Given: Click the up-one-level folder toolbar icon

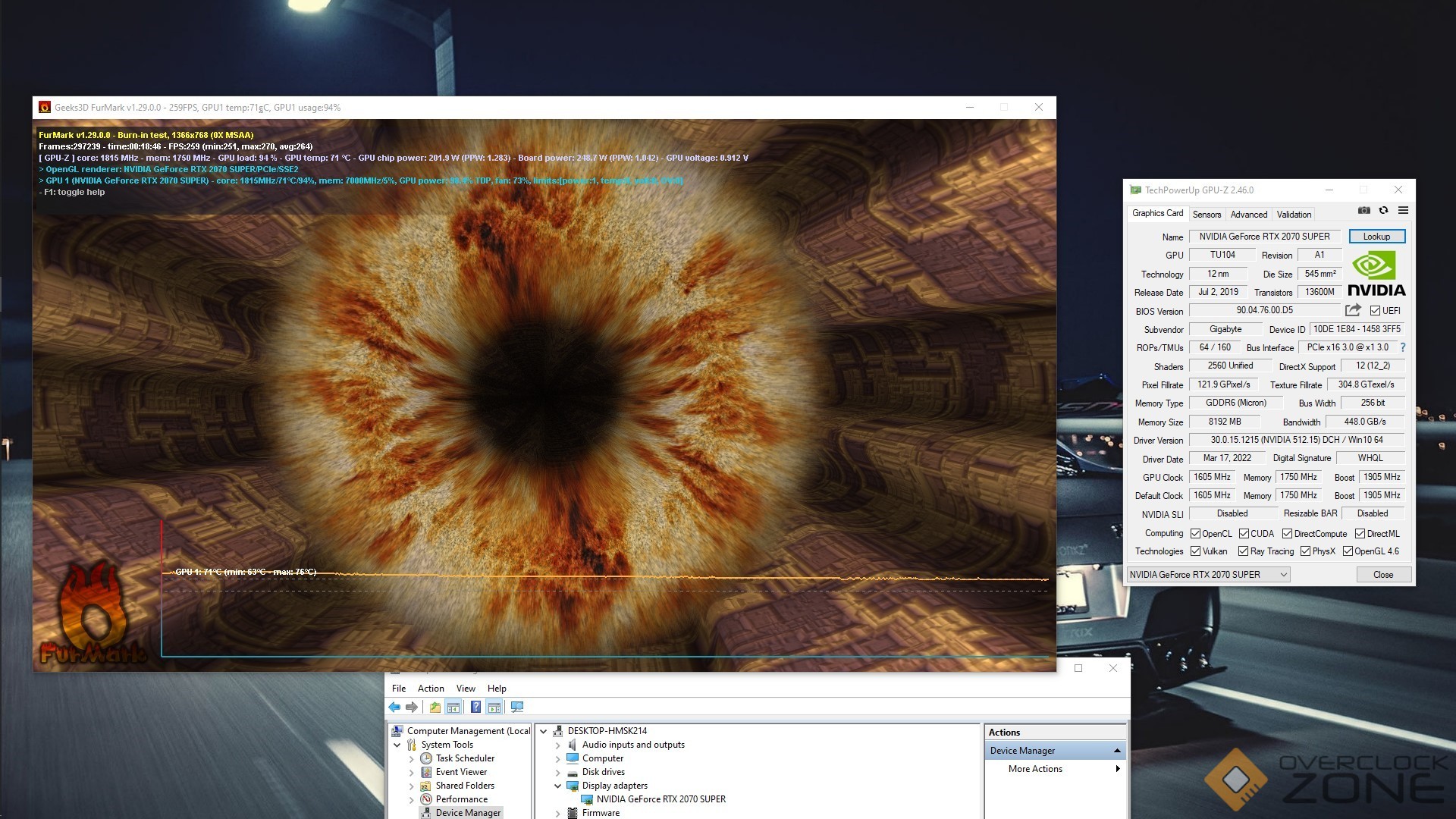Looking at the screenshot, I should coord(435,707).
